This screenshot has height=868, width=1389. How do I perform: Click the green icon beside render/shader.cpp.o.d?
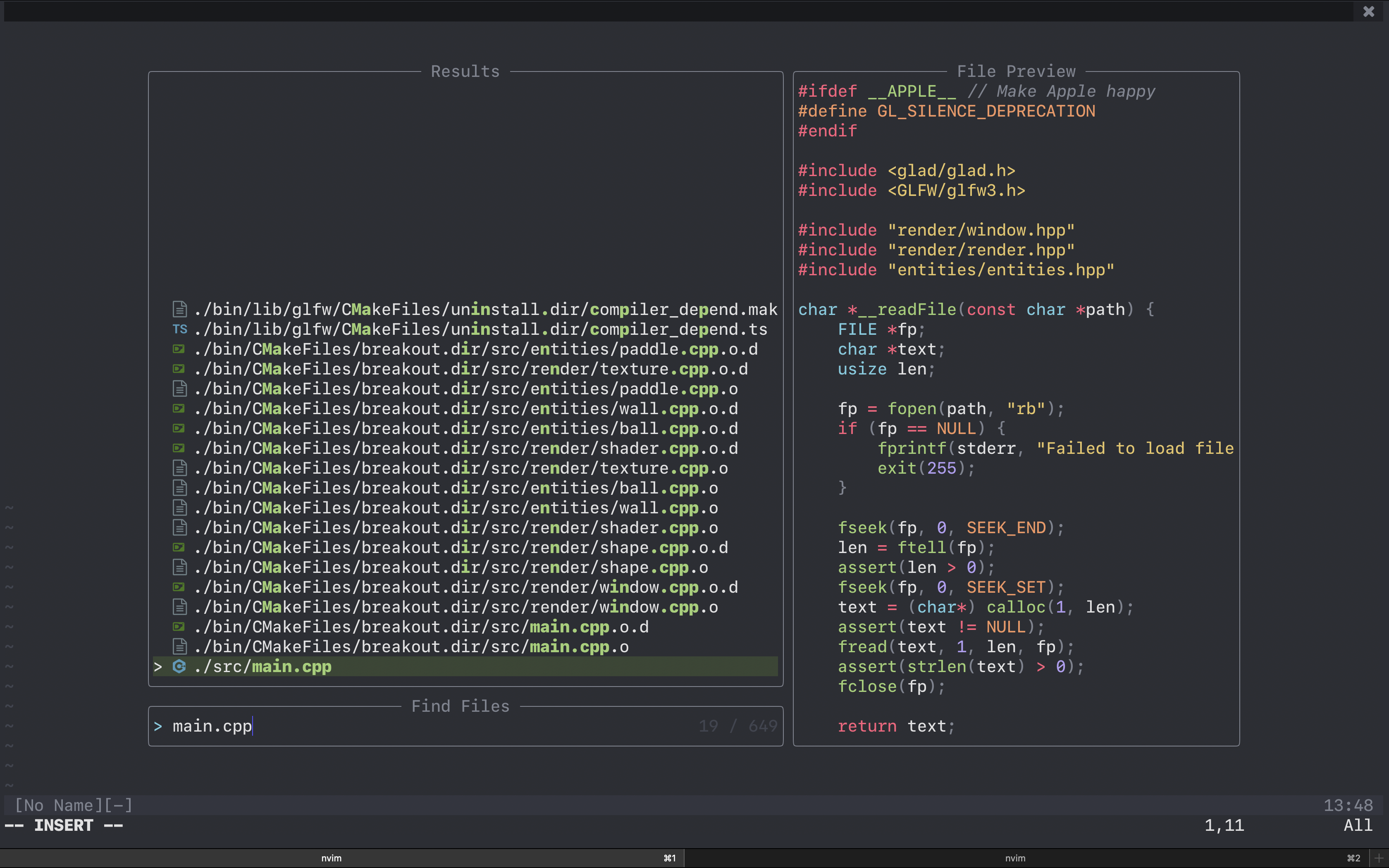coord(179,448)
